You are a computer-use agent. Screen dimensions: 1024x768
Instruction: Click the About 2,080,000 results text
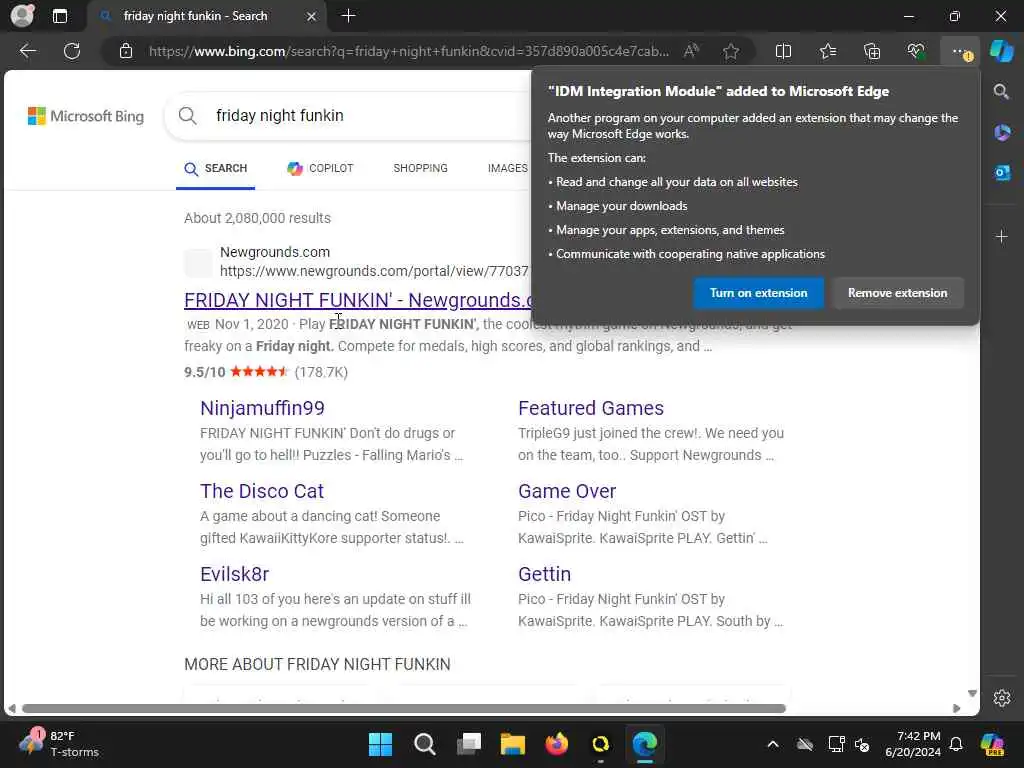tap(257, 218)
